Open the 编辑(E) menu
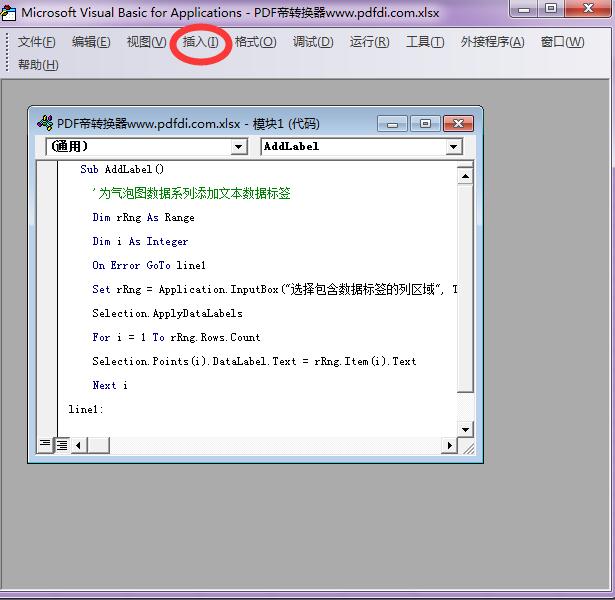 pyautogui.click(x=91, y=42)
